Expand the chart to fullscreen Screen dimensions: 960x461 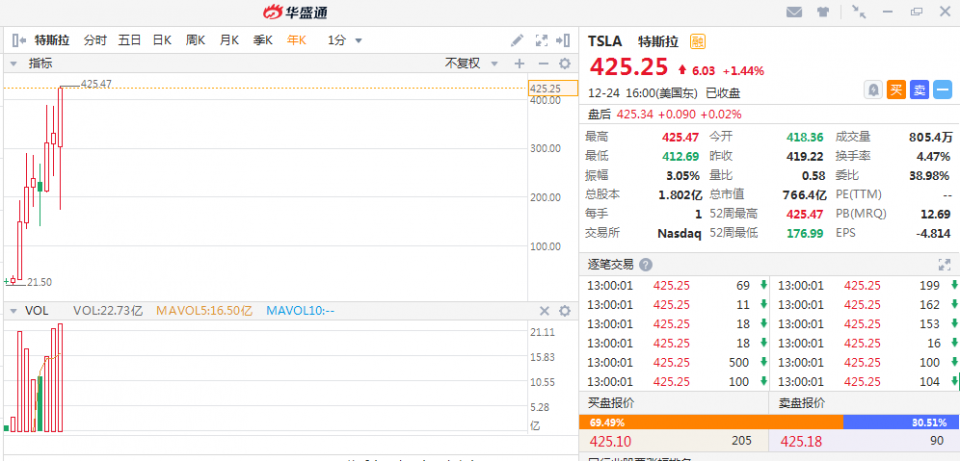click(542, 41)
